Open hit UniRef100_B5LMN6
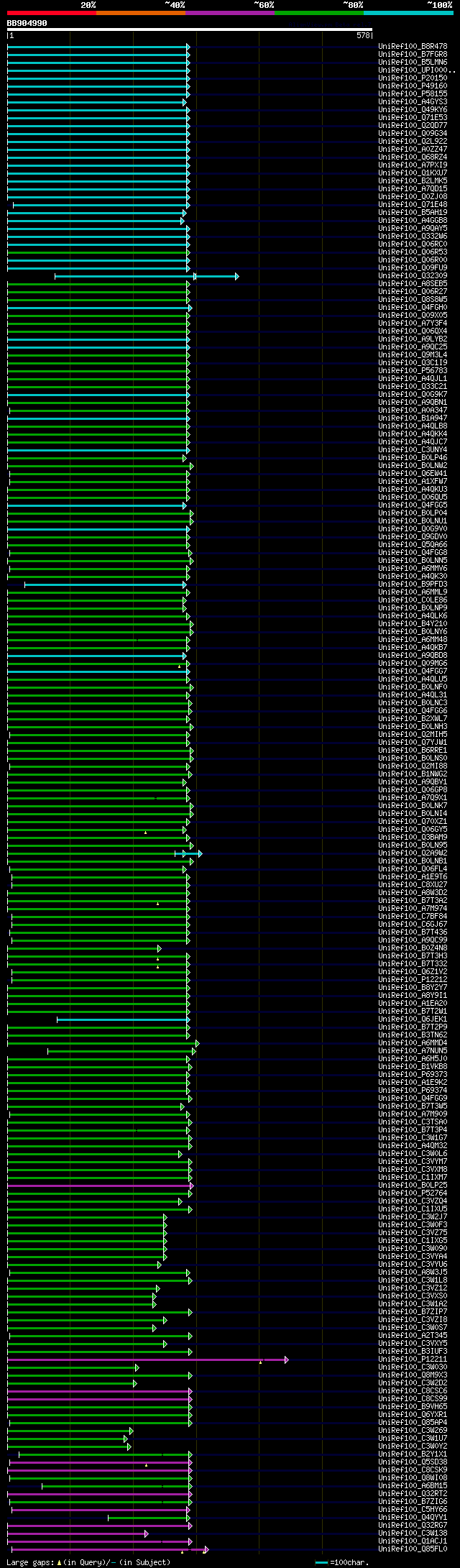 413,62
